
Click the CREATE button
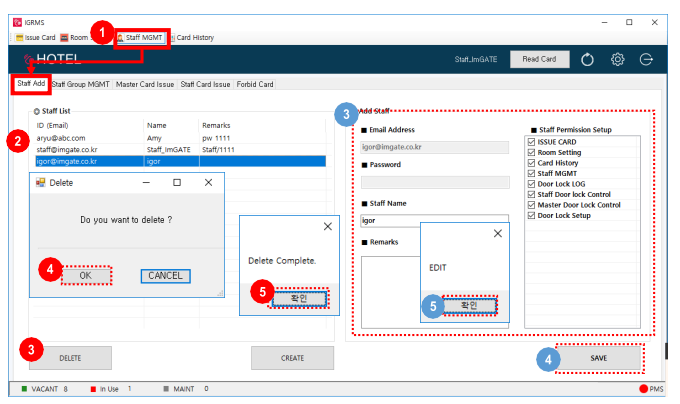292,358
